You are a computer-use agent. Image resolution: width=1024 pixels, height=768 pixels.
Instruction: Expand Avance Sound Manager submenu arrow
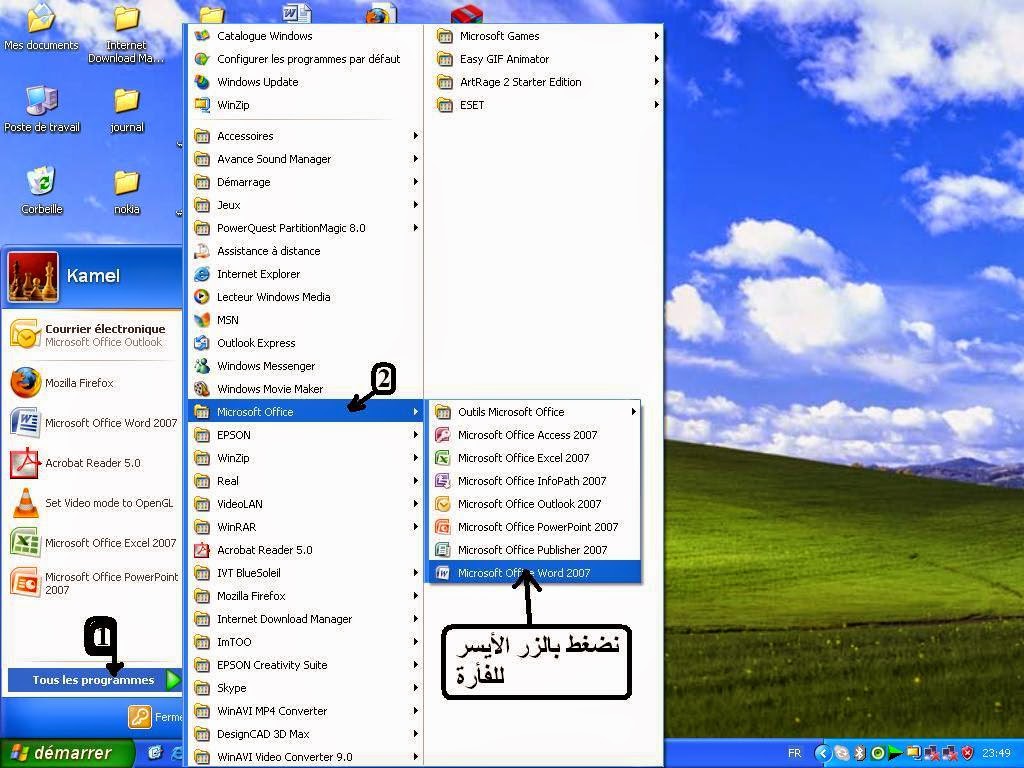[x=415, y=159]
